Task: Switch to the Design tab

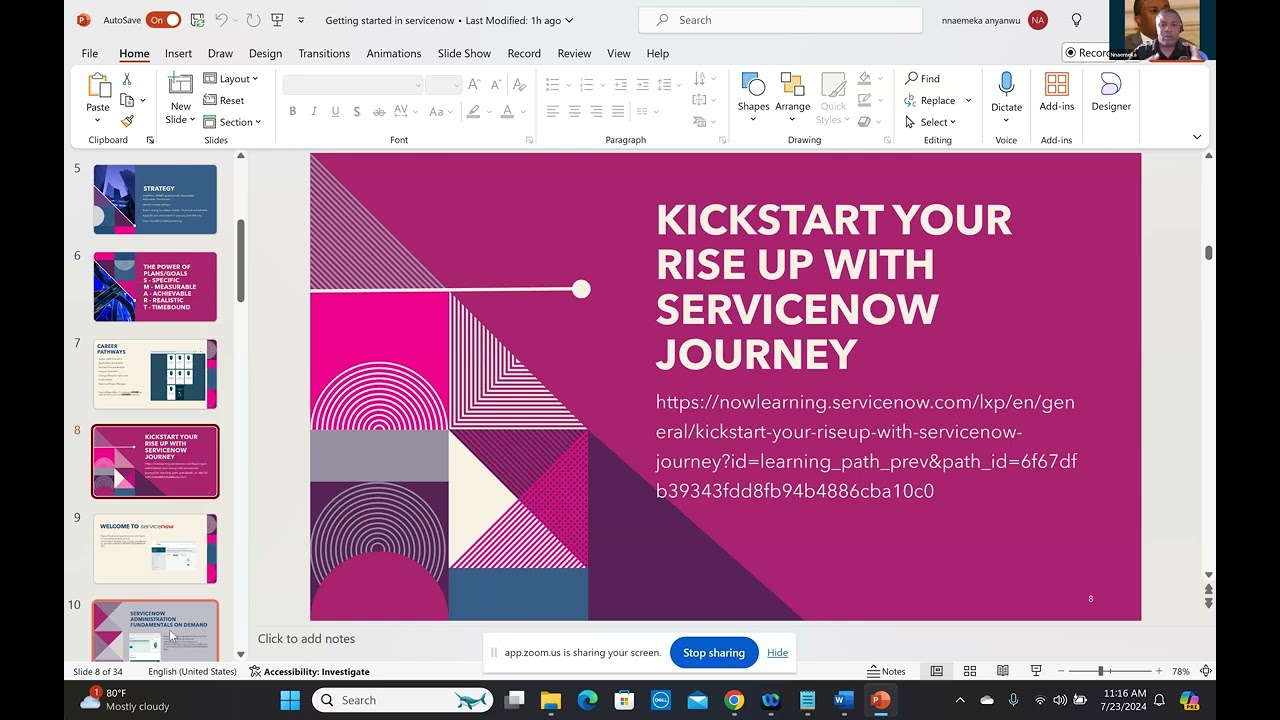Action: (265, 53)
